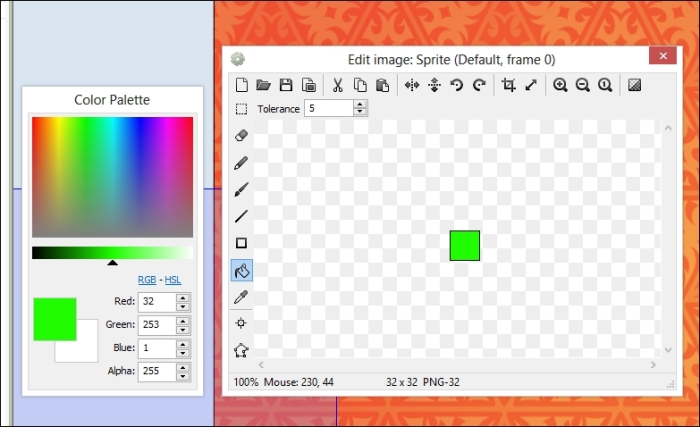Cut the selection with scissors icon
The image size is (700, 427).
(x=338, y=84)
